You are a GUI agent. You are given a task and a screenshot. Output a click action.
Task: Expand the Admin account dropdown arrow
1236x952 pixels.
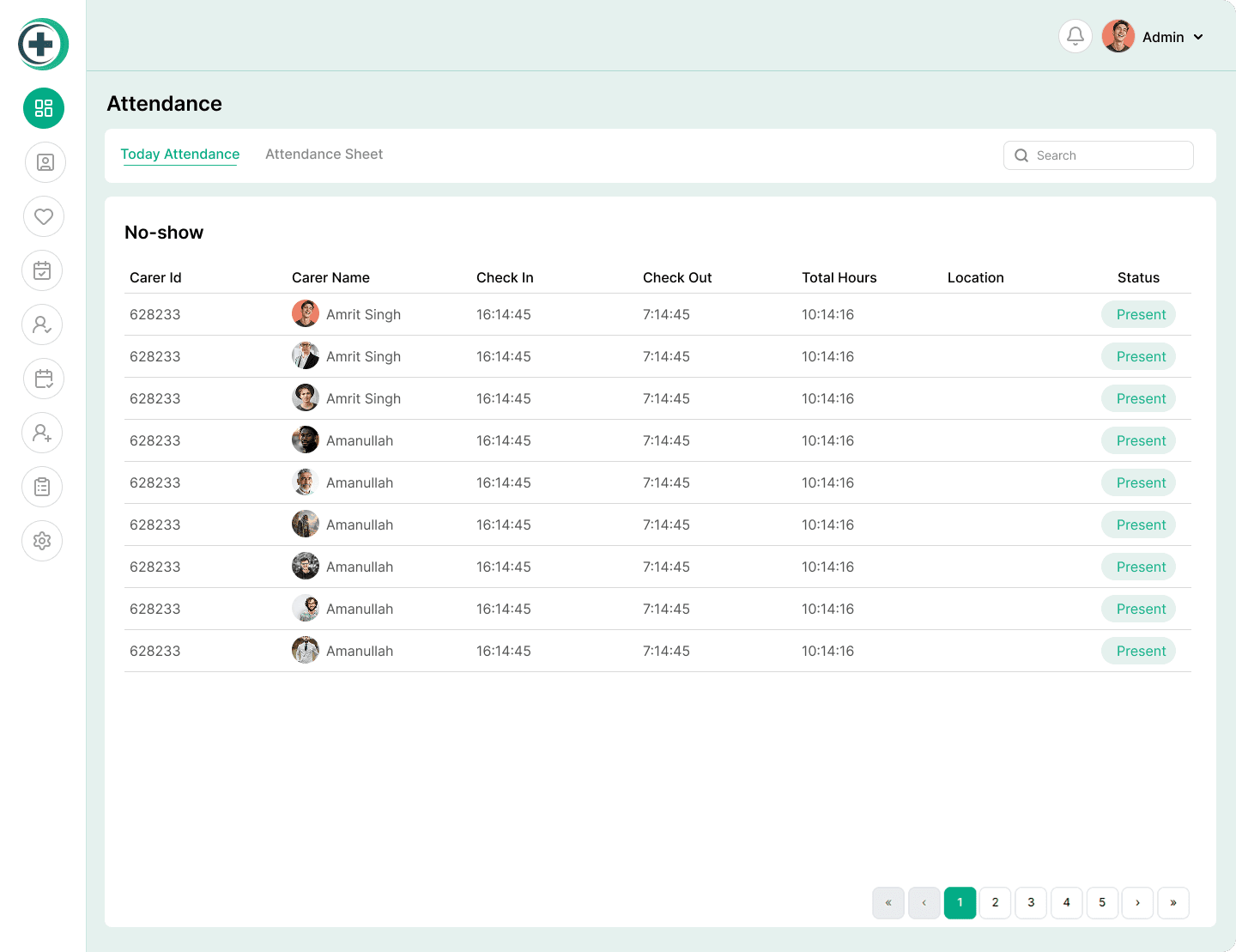pos(1198,37)
